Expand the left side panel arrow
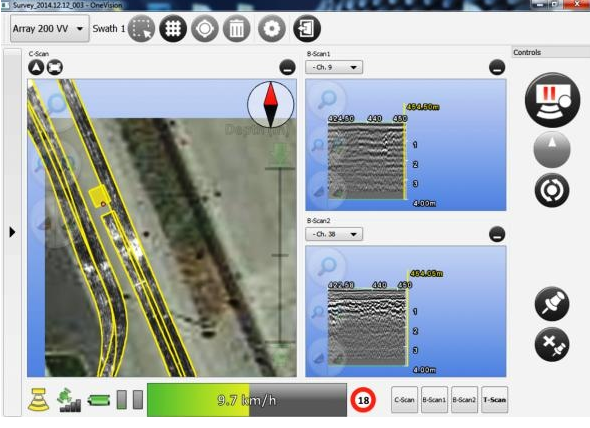This screenshot has height=428, width=590. click(x=12, y=232)
